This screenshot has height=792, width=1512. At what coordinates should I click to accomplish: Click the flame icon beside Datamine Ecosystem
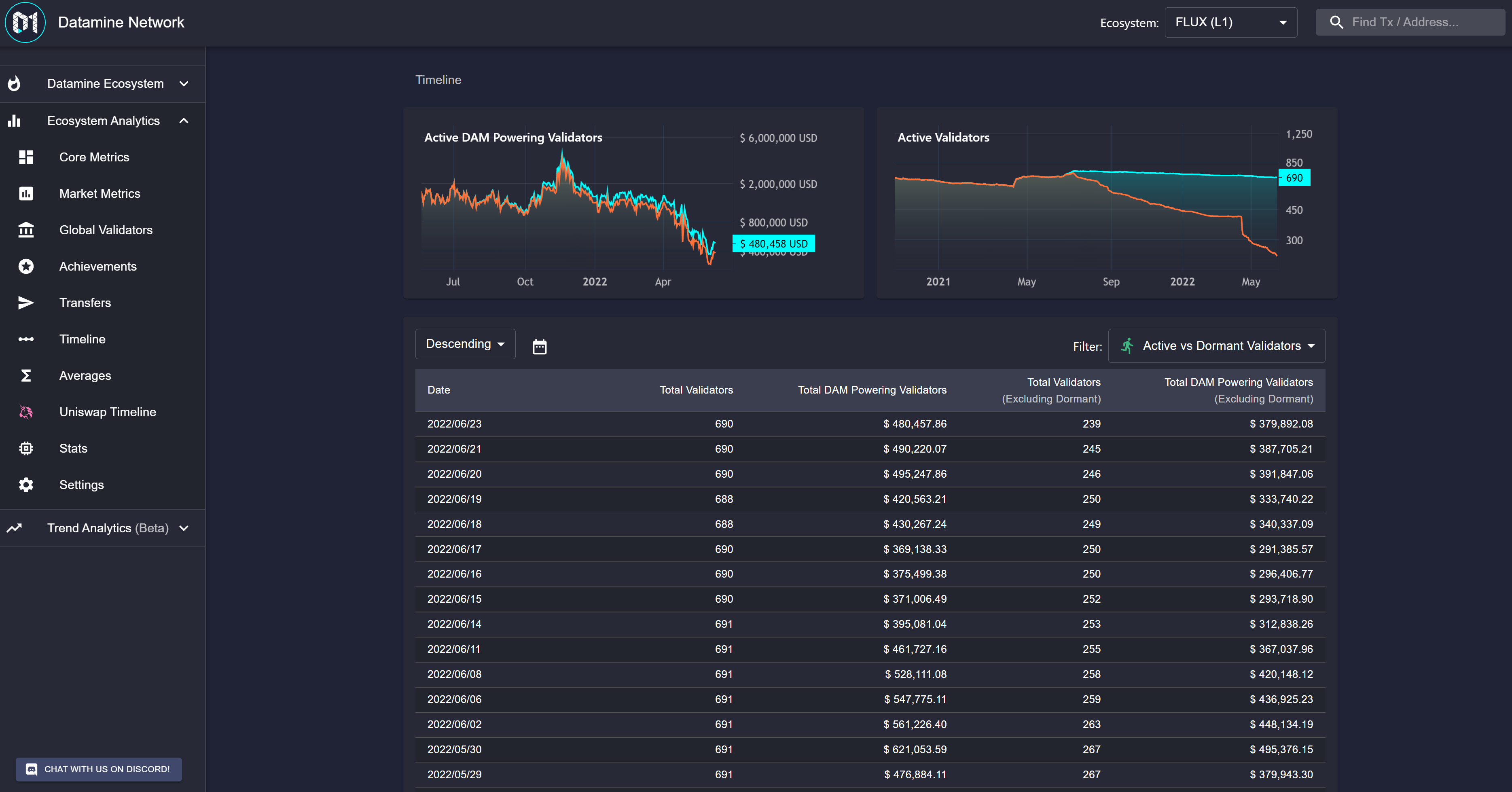coord(14,83)
